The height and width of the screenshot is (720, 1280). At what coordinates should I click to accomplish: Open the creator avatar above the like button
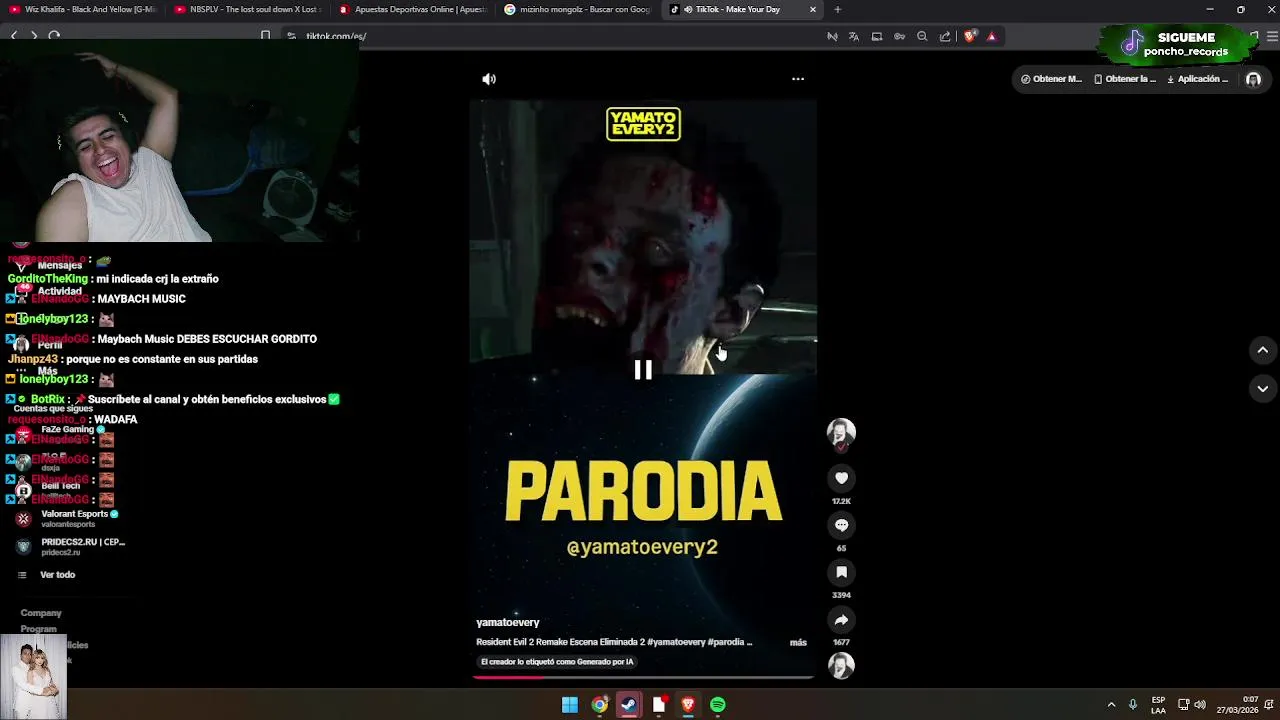click(841, 432)
